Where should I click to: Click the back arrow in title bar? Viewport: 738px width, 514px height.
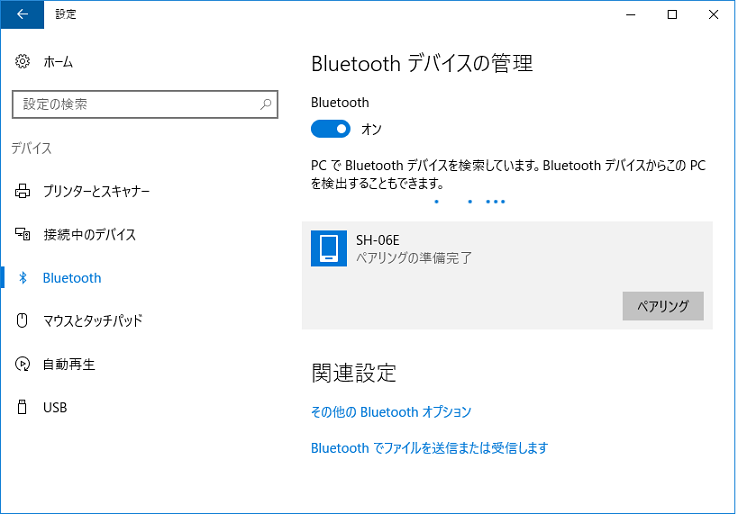[22, 15]
